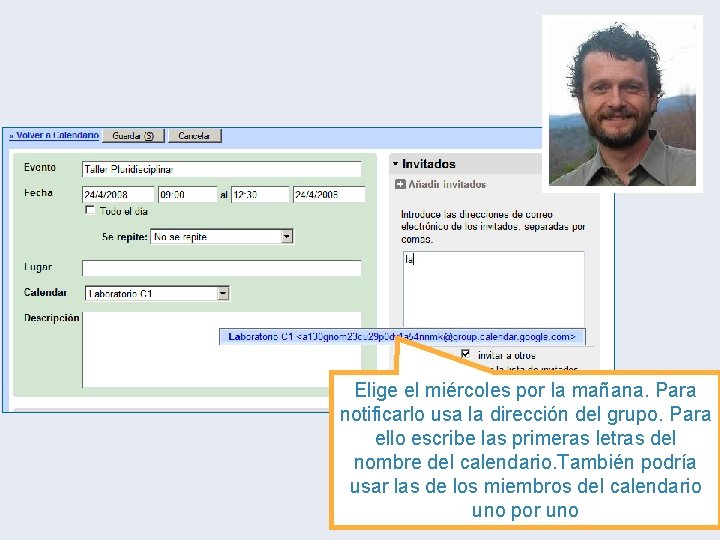The width and height of the screenshot is (720, 540).
Task: Go back via Volver a Calendario link
Action: click(54, 135)
